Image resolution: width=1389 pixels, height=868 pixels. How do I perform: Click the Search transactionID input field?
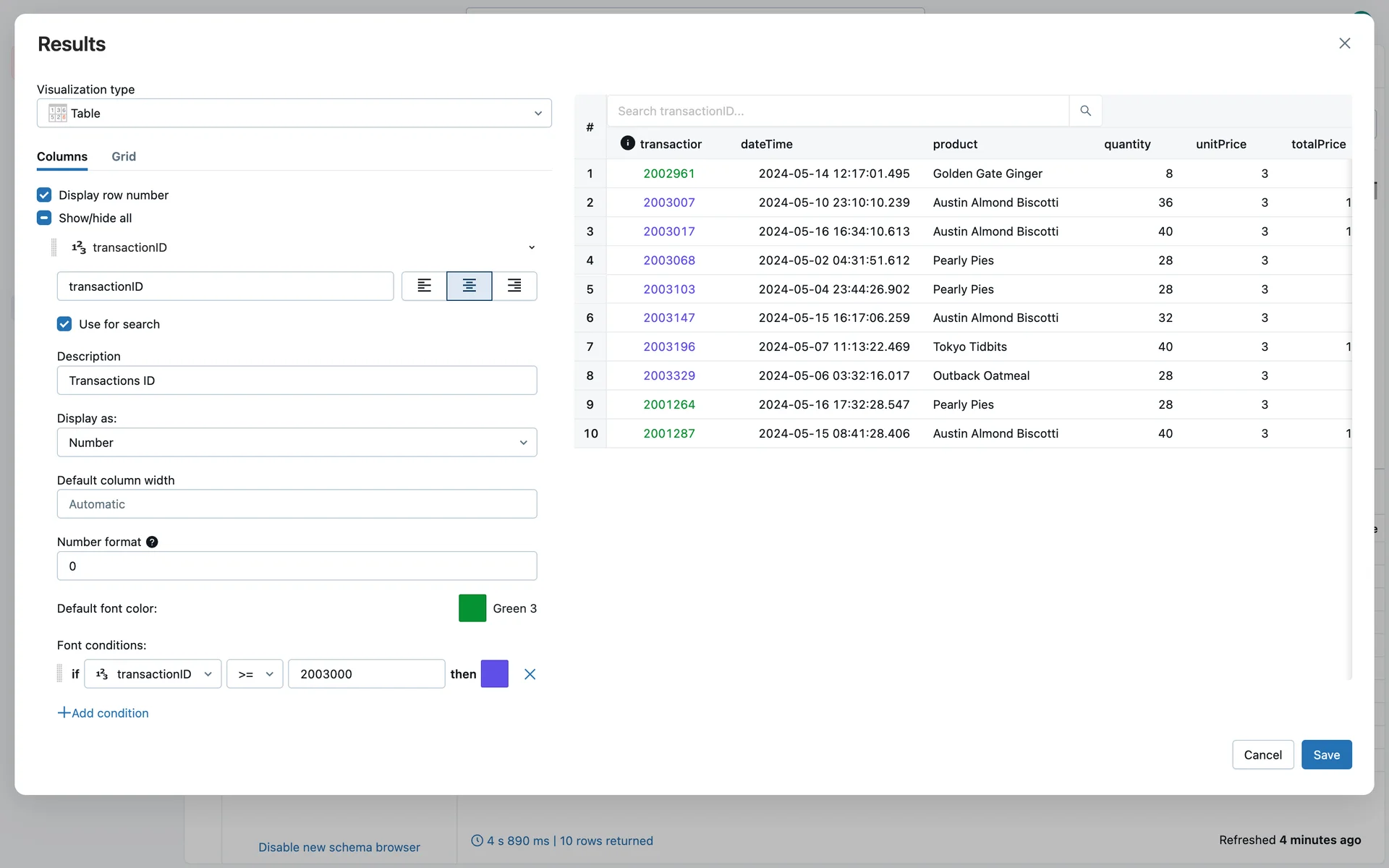click(x=837, y=111)
